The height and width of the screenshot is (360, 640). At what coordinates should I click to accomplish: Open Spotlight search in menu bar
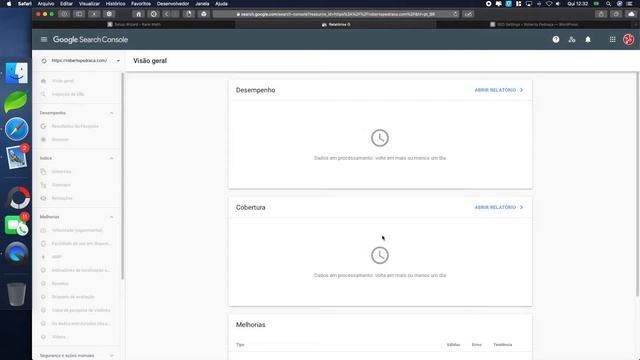[609, 4]
